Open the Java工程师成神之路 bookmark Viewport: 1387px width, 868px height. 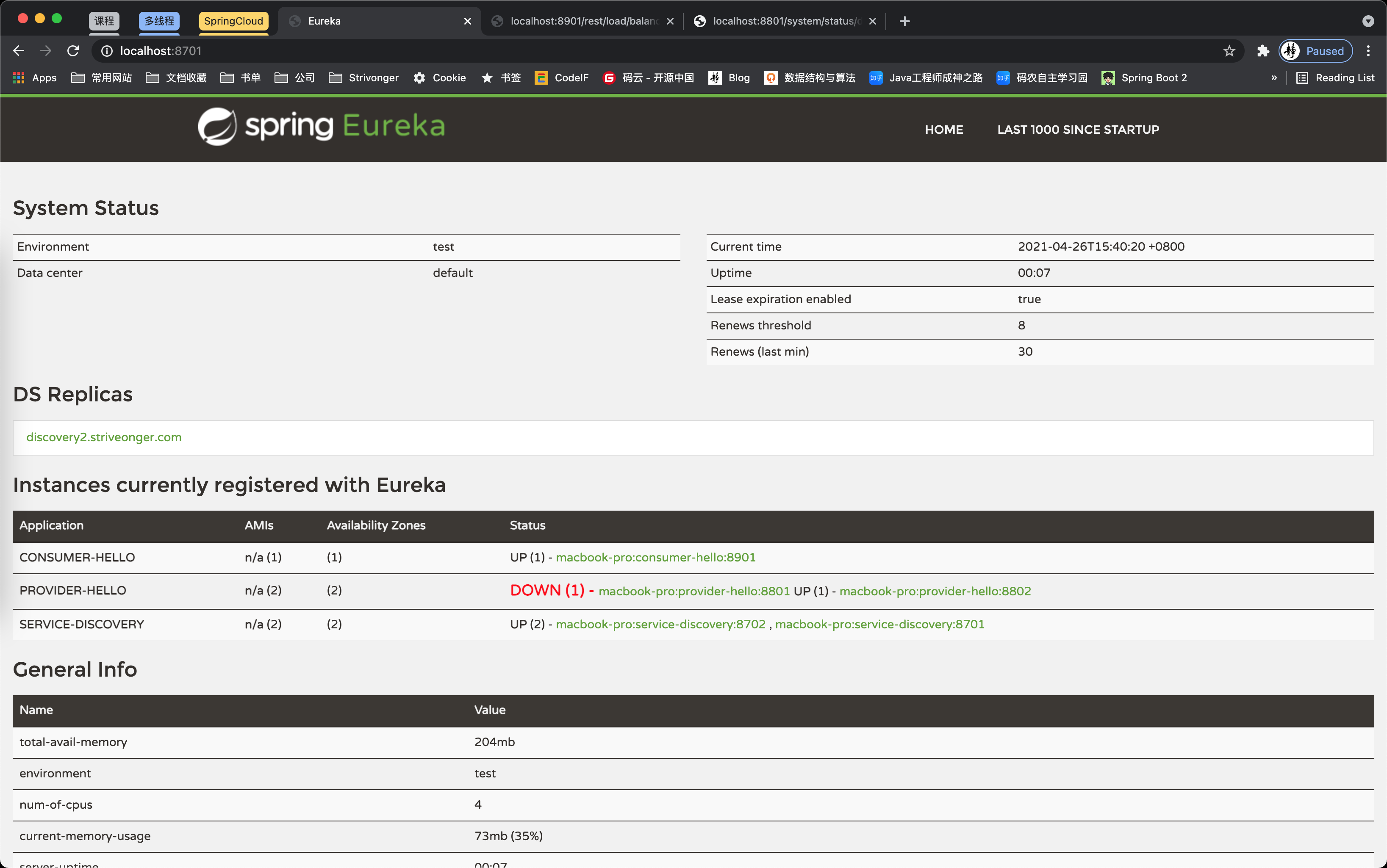926,77
